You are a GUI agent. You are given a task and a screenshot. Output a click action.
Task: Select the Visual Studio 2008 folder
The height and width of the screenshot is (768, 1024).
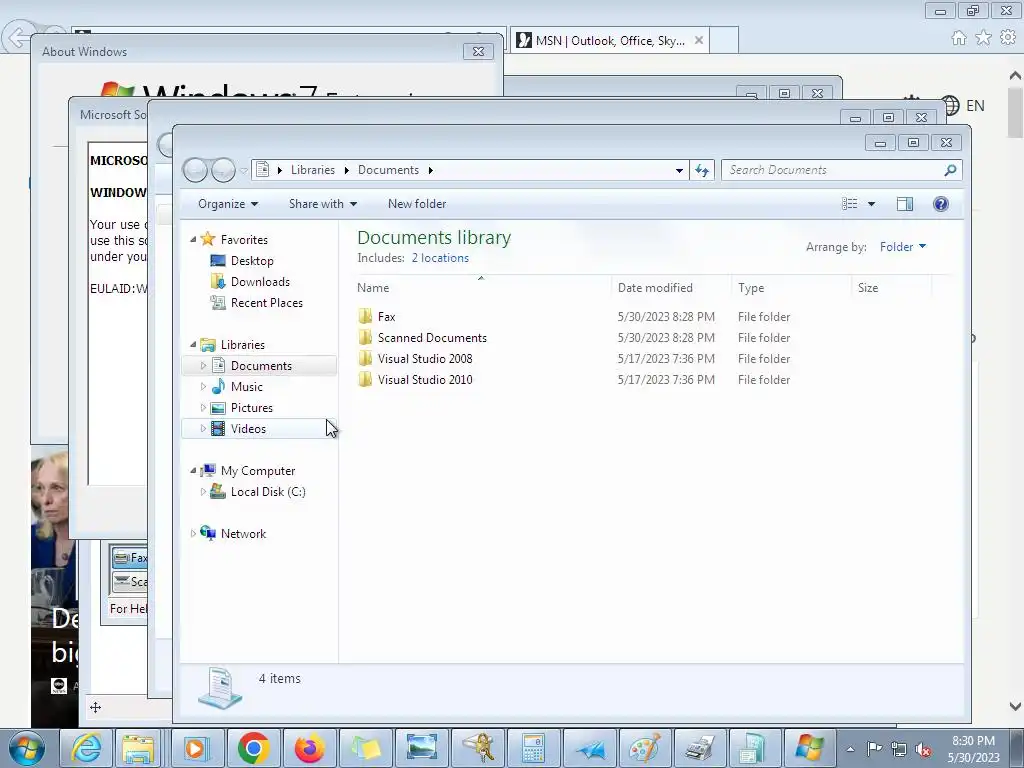tap(415, 359)
